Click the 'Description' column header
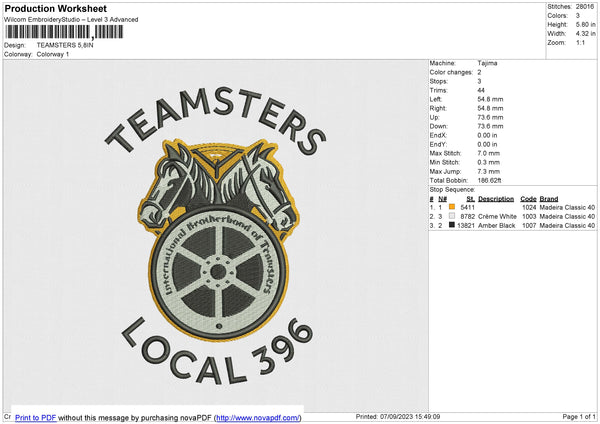The width and height of the screenshot is (600, 424). click(496, 199)
